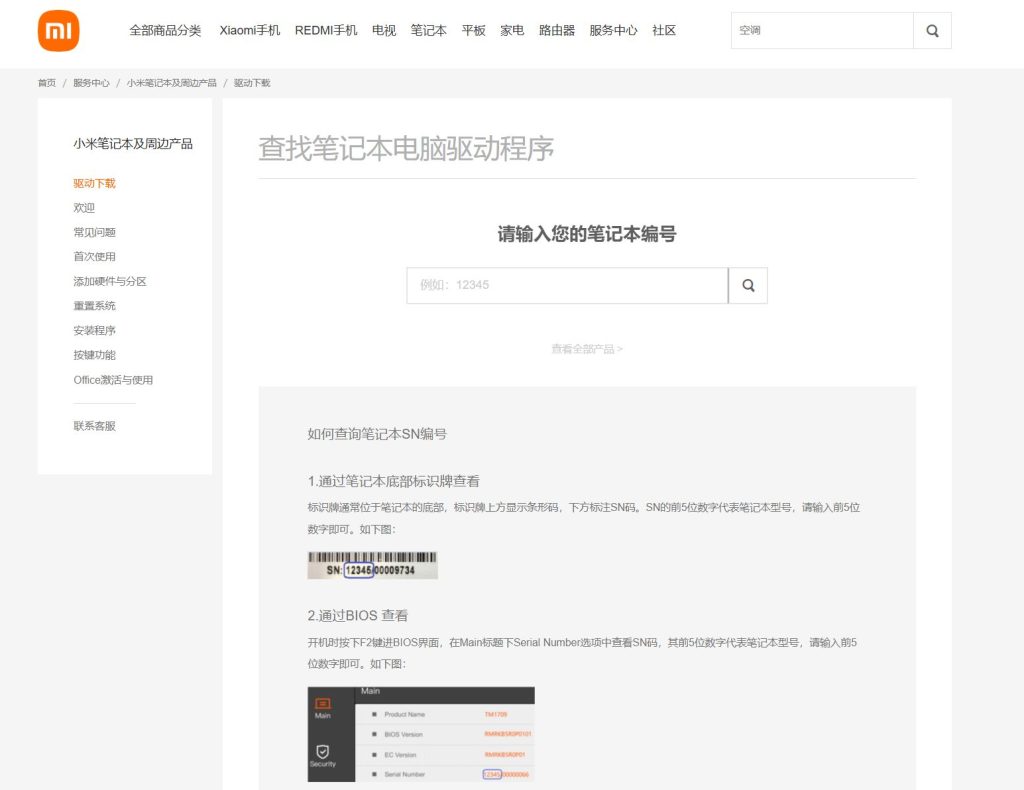Open 社区 in top navigation
Image resolution: width=1024 pixels, height=790 pixels.
(x=664, y=31)
